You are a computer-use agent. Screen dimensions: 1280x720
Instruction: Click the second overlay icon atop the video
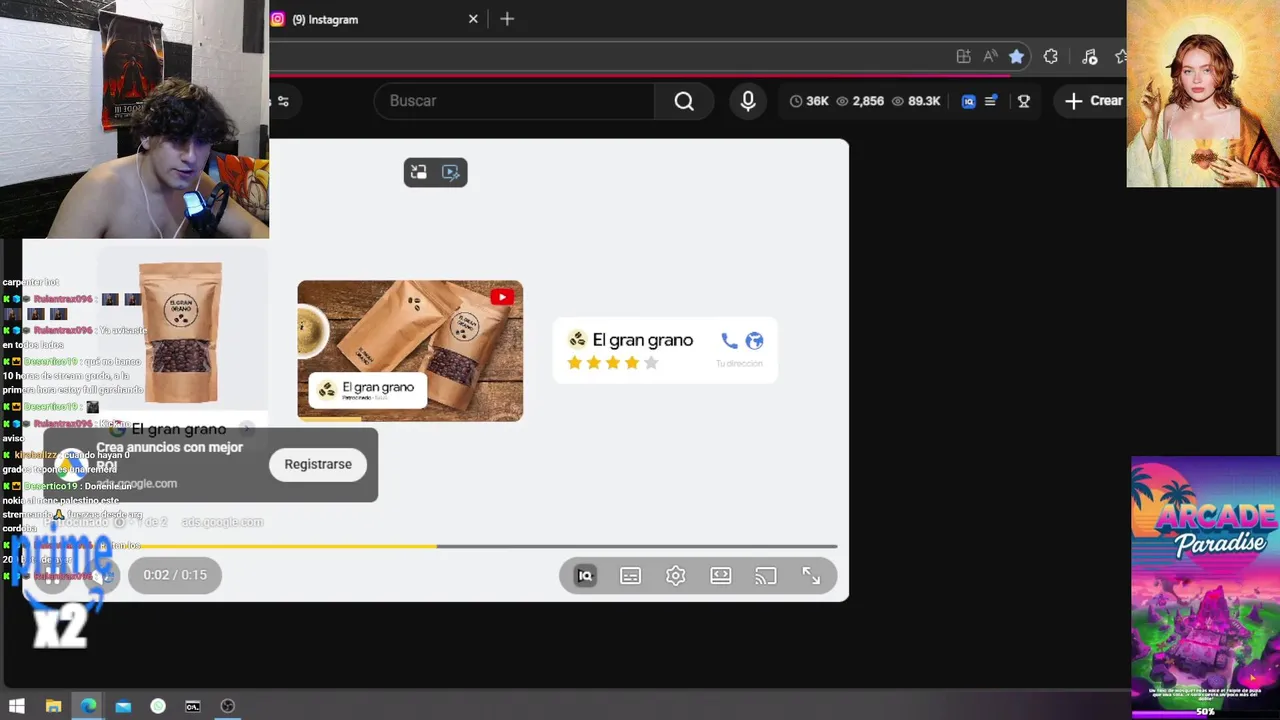(451, 173)
